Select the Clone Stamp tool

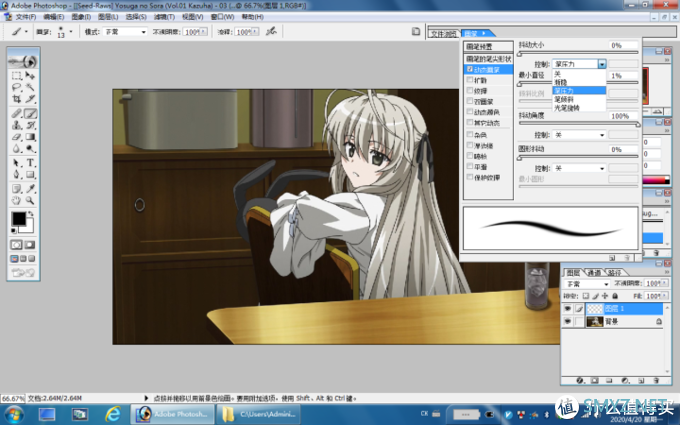[16, 125]
